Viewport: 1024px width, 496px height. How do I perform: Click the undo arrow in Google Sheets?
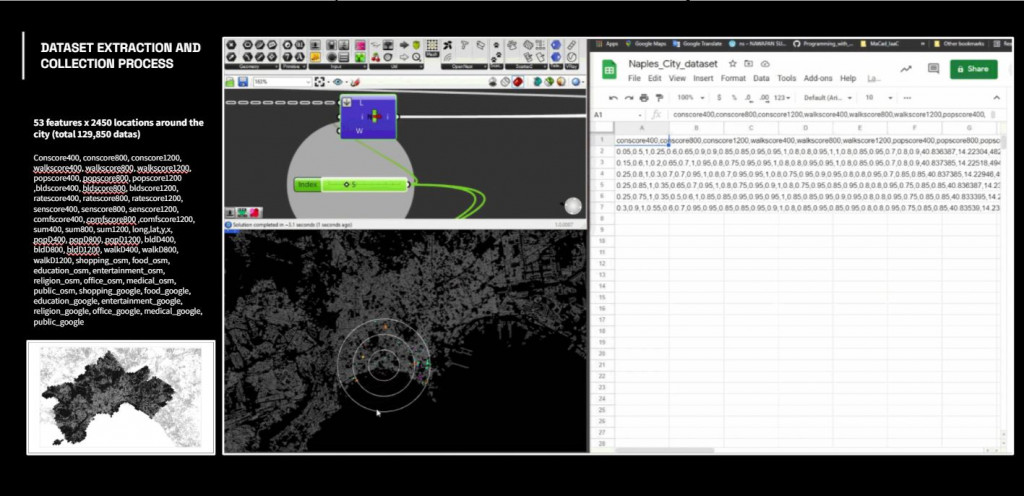pos(612,98)
